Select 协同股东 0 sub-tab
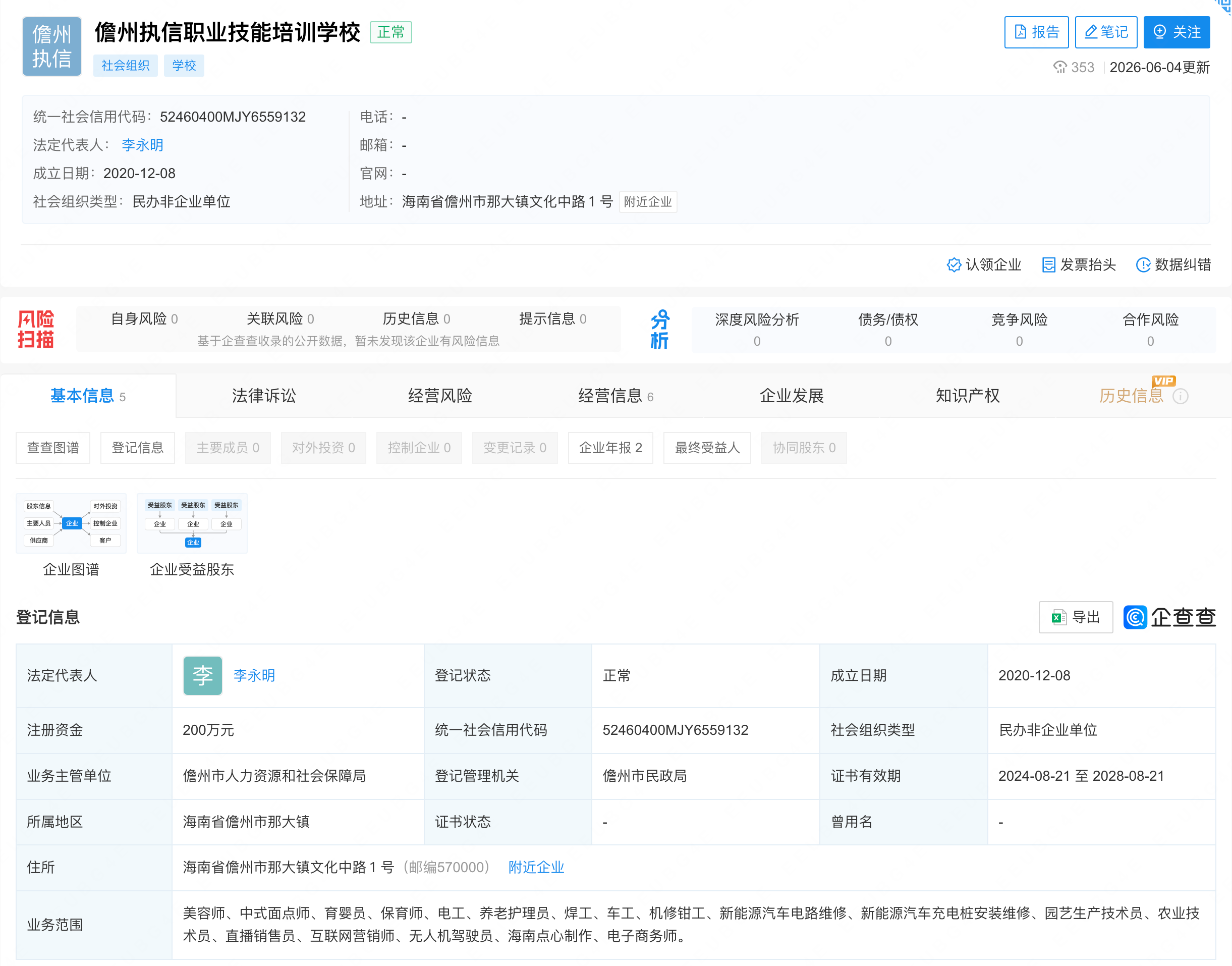The height and width of the screenshot is (966, 1232). point(804,448)
